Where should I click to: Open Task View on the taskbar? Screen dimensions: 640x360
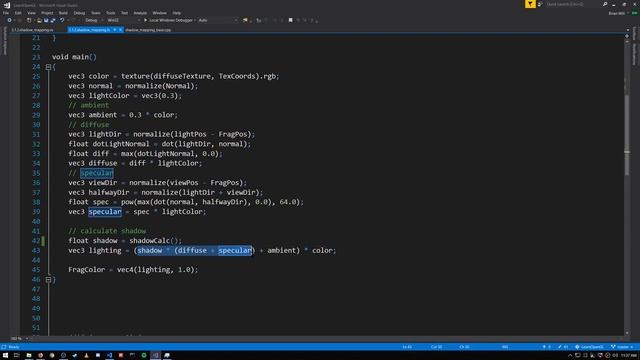17,356
